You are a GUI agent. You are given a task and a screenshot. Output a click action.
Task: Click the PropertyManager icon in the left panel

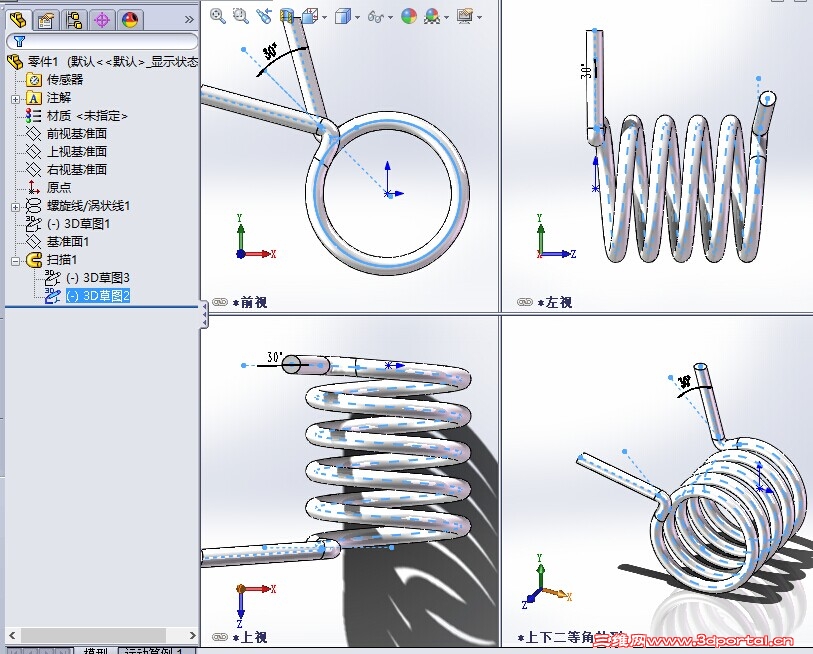[x=46, y=19]
